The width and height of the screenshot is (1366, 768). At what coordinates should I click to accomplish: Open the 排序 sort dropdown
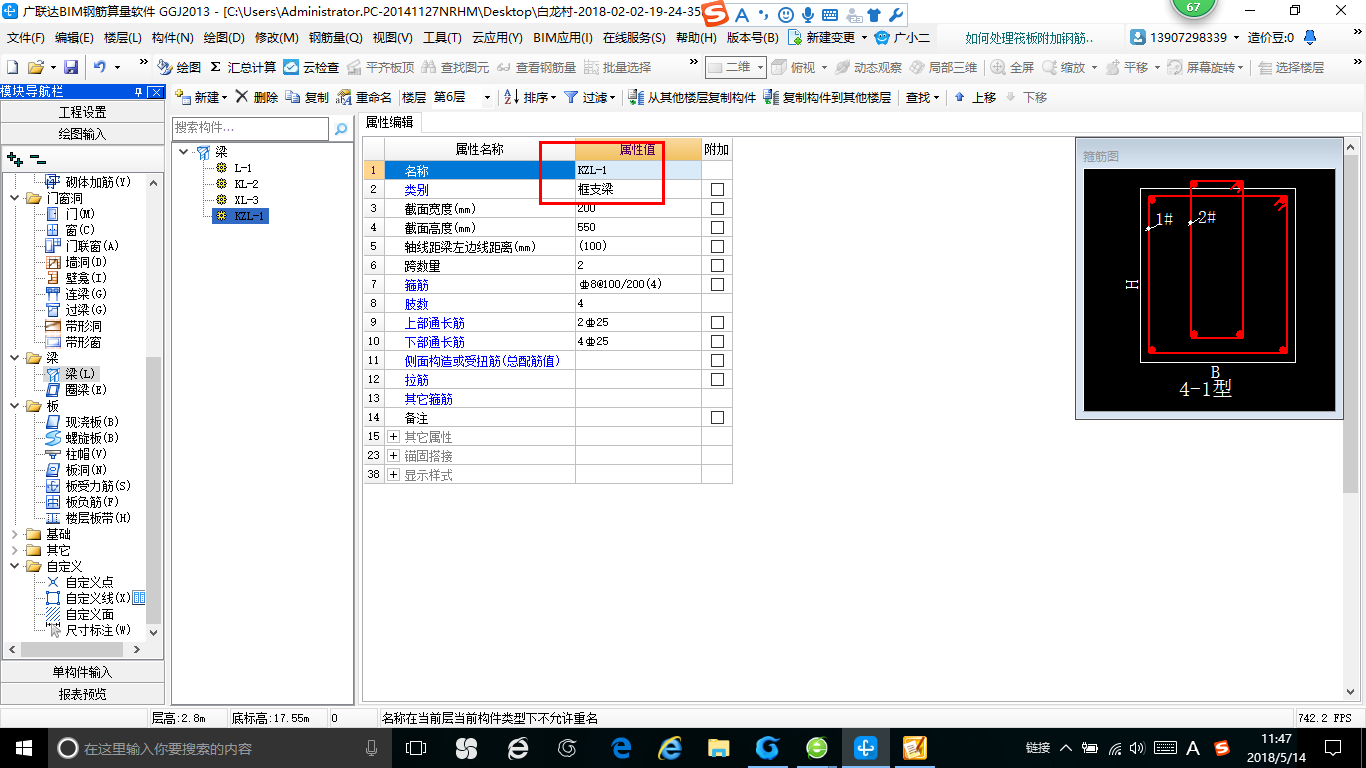coord(530,97)
